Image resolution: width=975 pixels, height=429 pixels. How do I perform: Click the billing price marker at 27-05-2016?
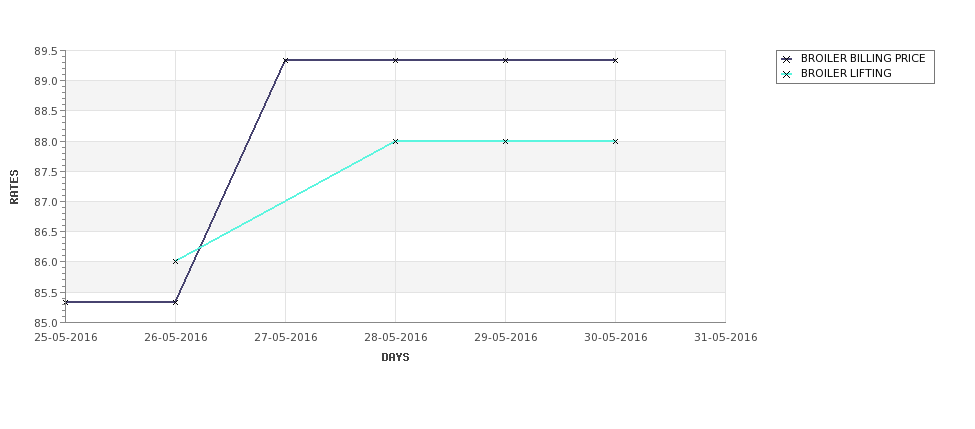[285, 60]
